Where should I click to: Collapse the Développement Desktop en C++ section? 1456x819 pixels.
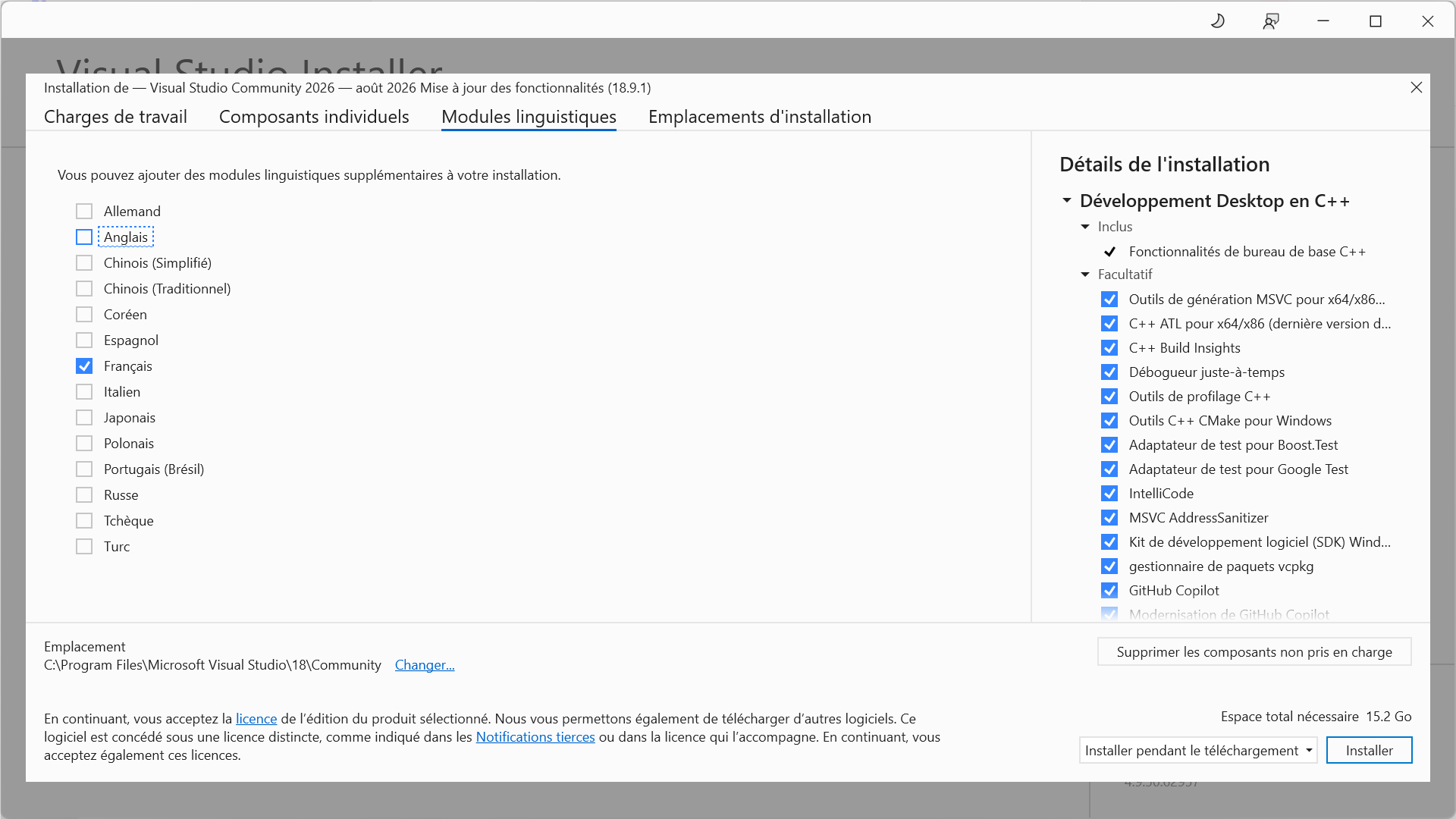coord(1067,201)
